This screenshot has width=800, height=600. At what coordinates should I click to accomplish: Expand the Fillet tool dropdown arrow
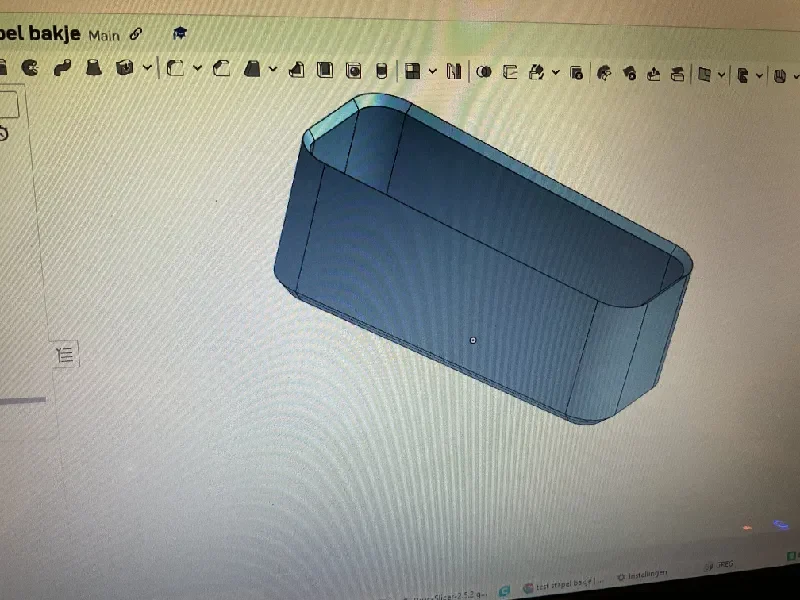pos(198,68)
